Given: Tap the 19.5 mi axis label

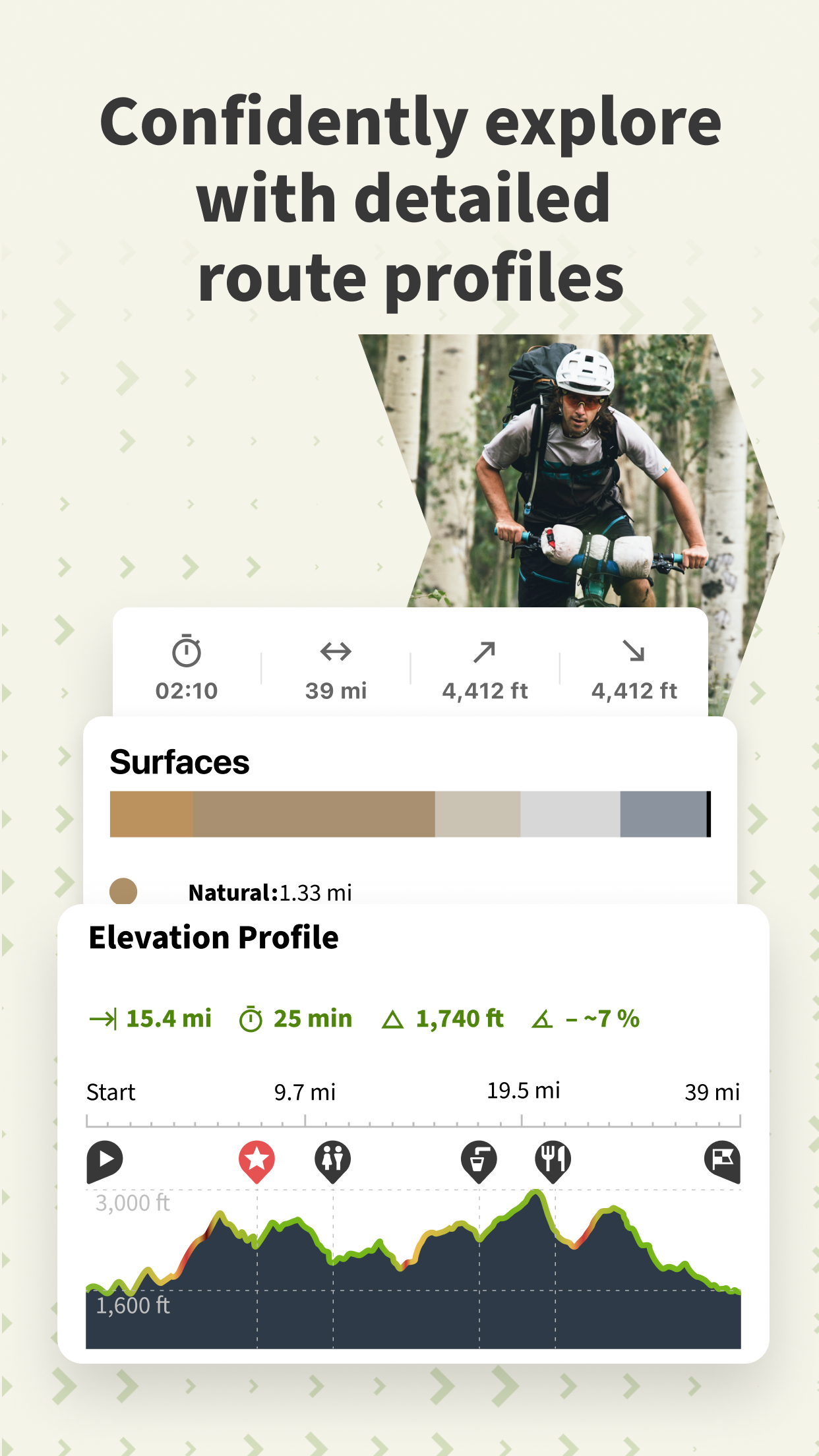Looking at the screenshot, I should pos(523,1091).
